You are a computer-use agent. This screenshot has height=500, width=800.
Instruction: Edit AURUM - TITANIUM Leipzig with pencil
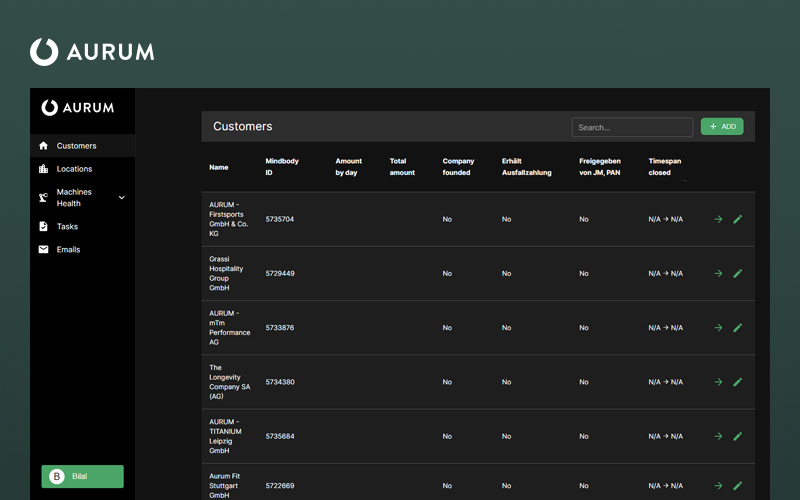pos(737,436)
